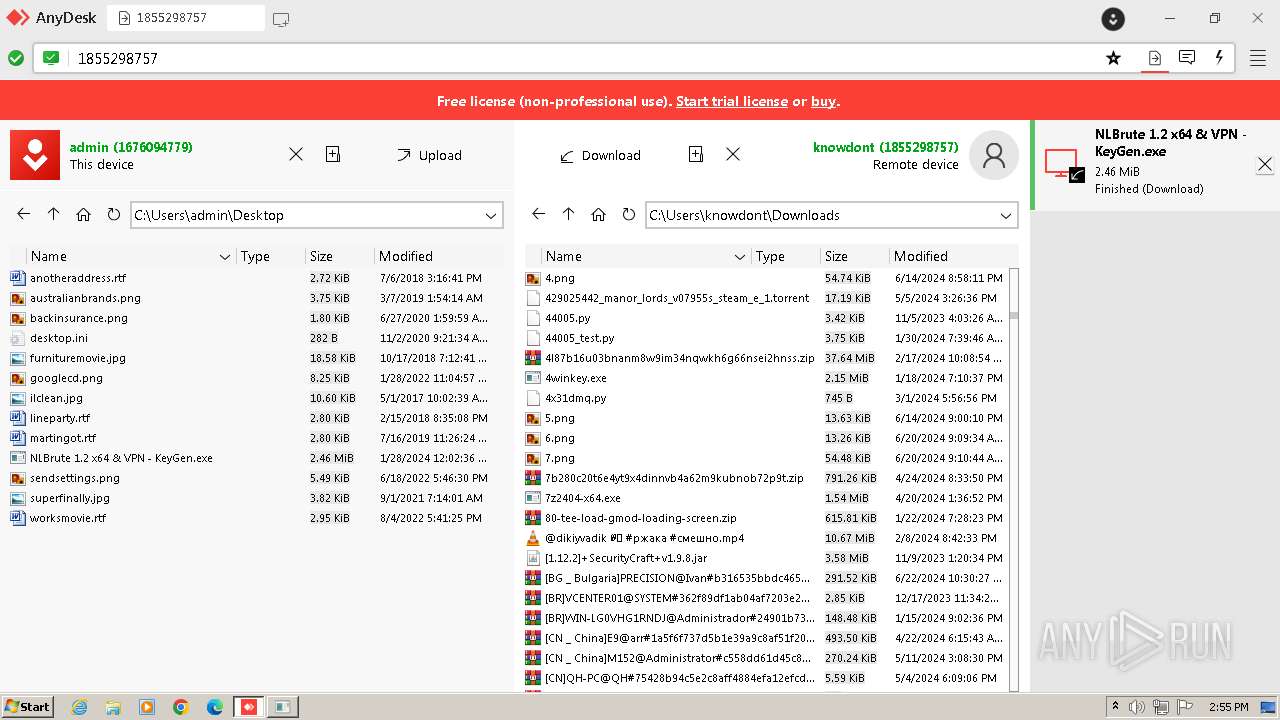Screen dimensions: 1280x720
Task: Go back in remote Downloads pane
Action: click(x=539, y=214)
